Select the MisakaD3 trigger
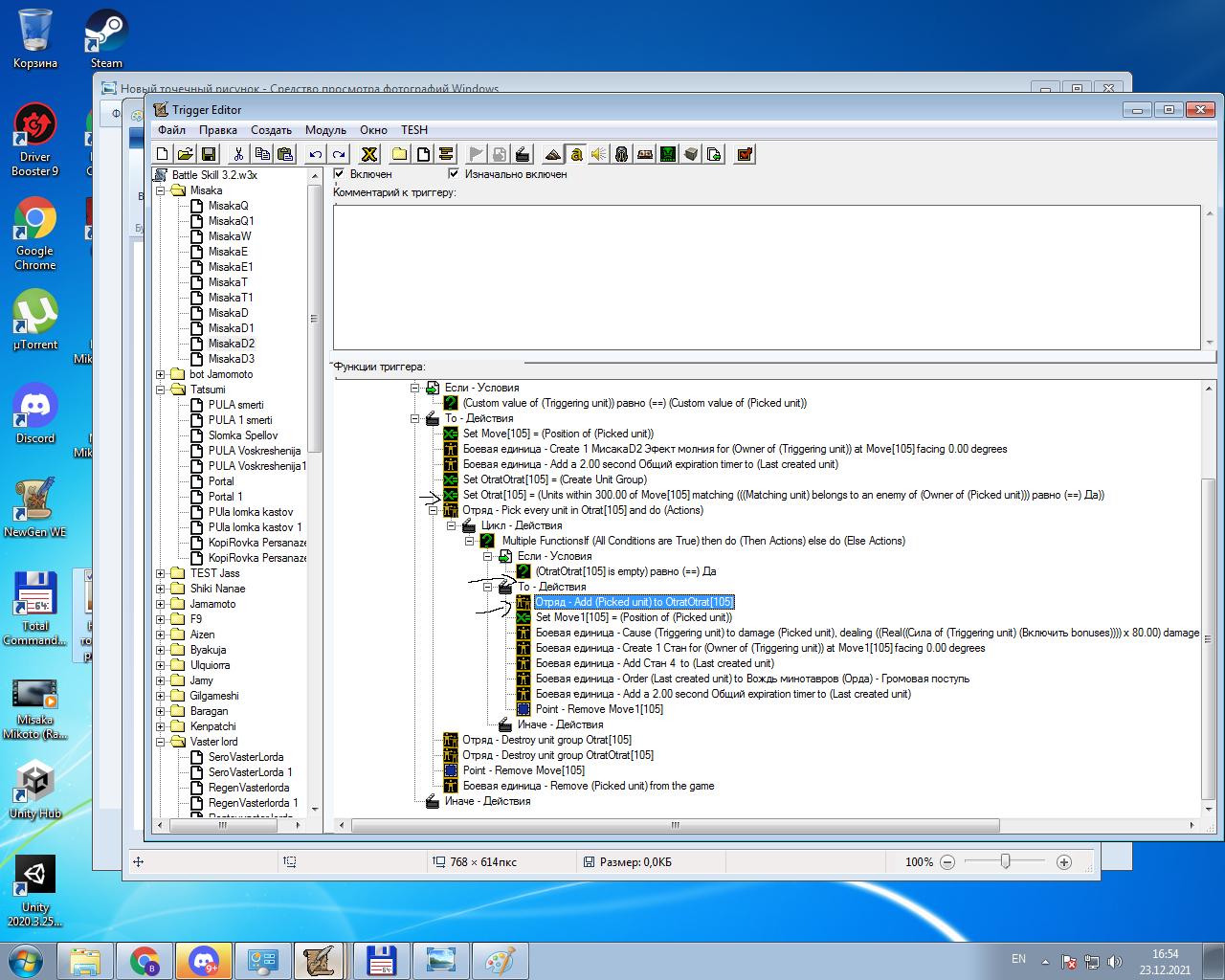Image resolution: width=1225 pixels, height=980 pixels. pyautogui.click(x=231, y=359)
